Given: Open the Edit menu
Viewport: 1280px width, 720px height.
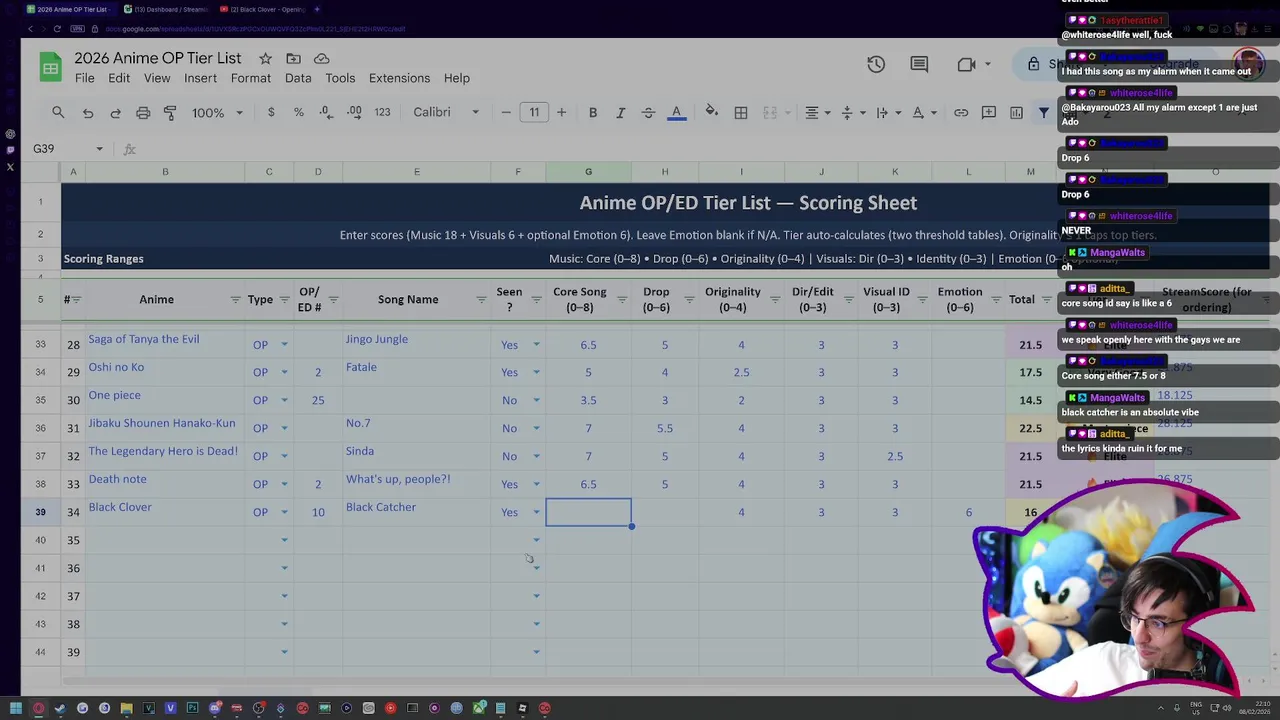Looking at the screenshot, I should click(x=119, y=78).
